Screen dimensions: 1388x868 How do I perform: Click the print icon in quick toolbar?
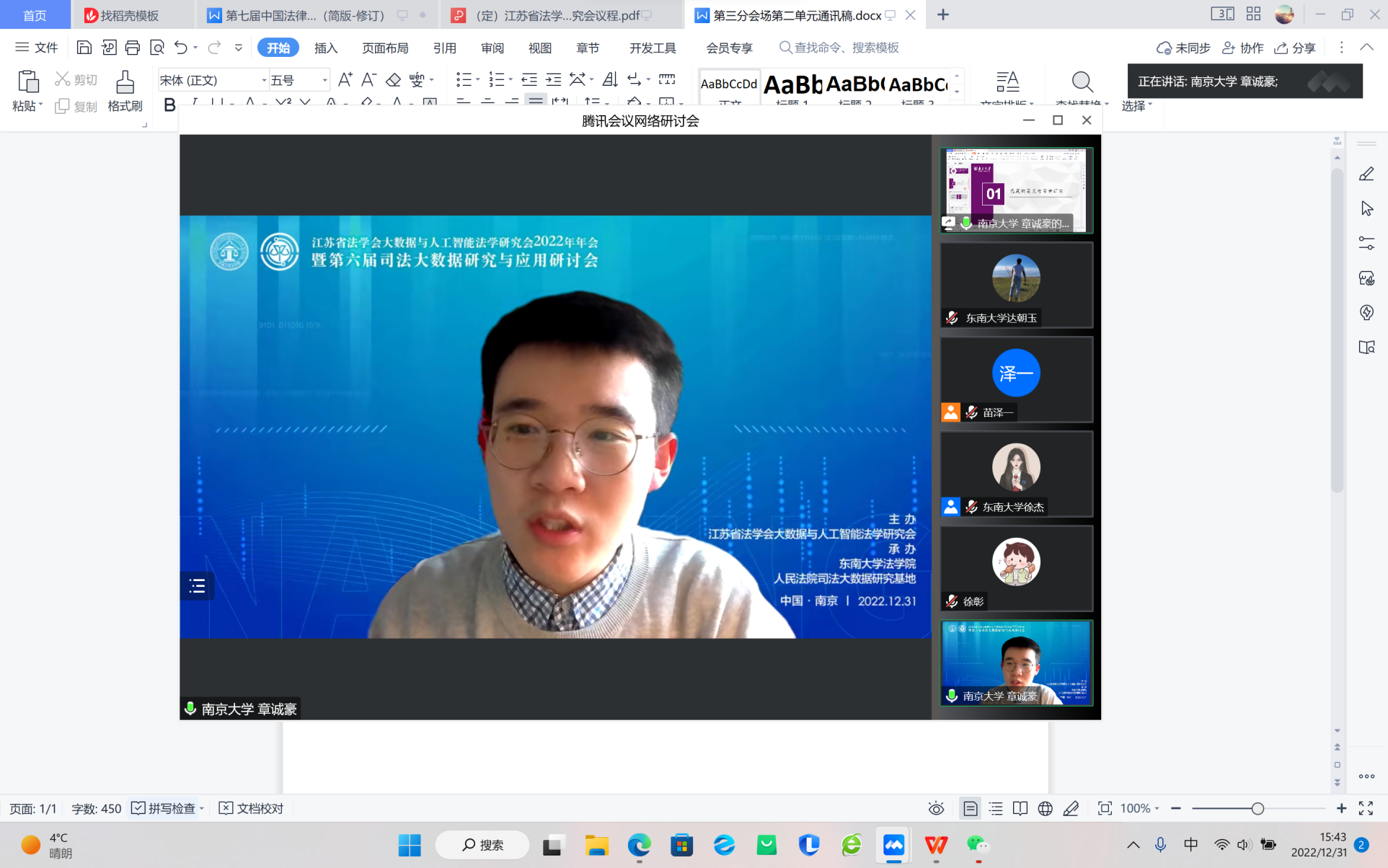[x=132, y=48]
